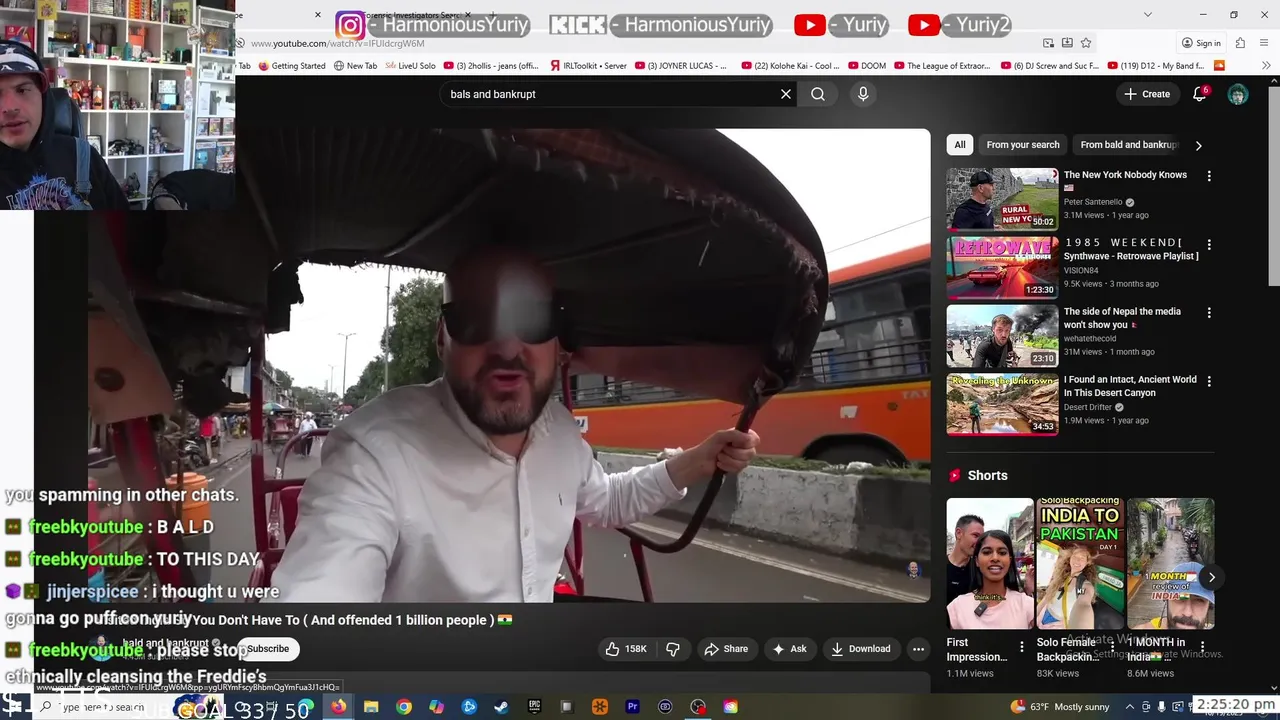Start voice search with the microphone icon
Viewport: 1280px width, 720px height.
point(863,94)
